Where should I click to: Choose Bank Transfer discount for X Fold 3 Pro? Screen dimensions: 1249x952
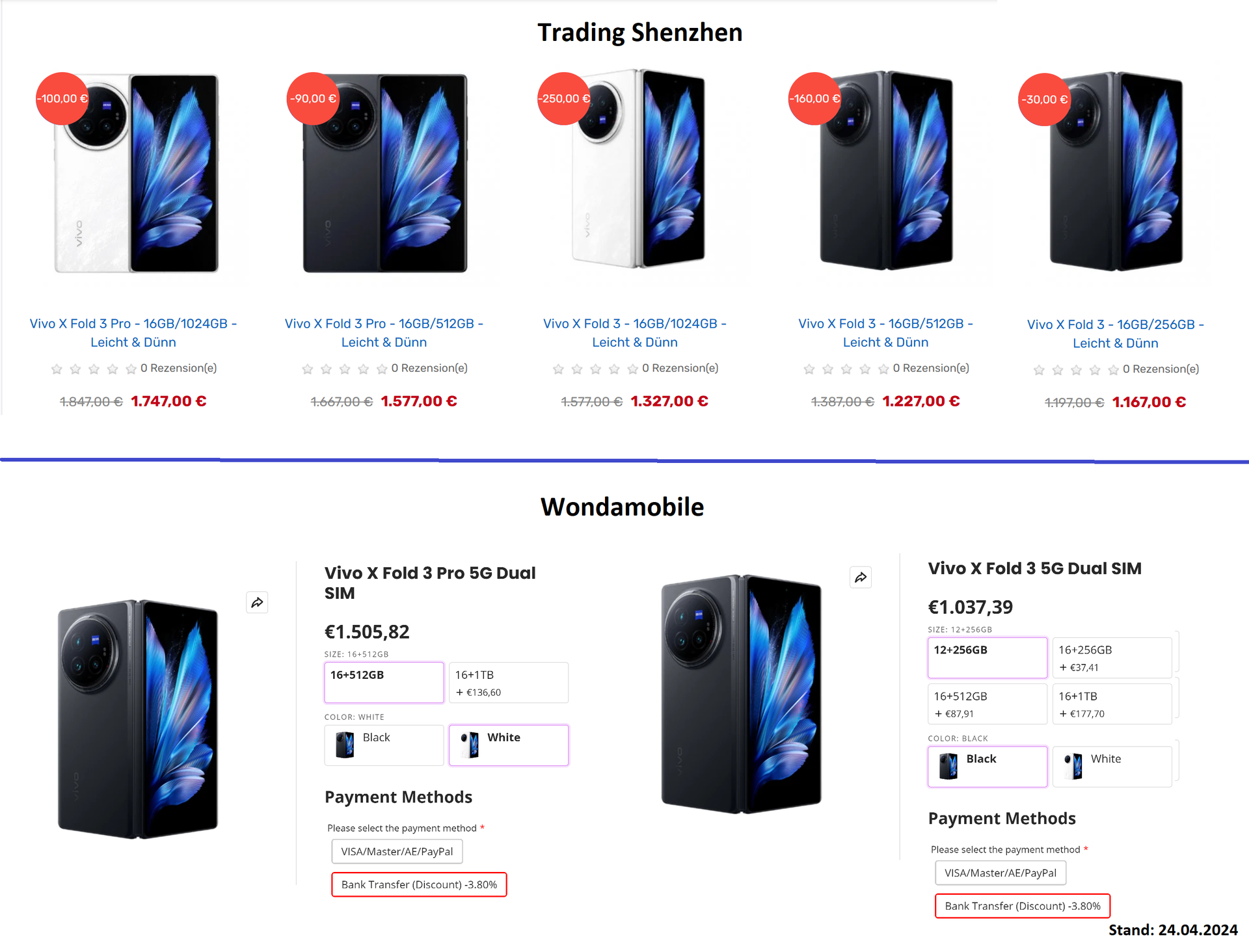coord(419,885)
